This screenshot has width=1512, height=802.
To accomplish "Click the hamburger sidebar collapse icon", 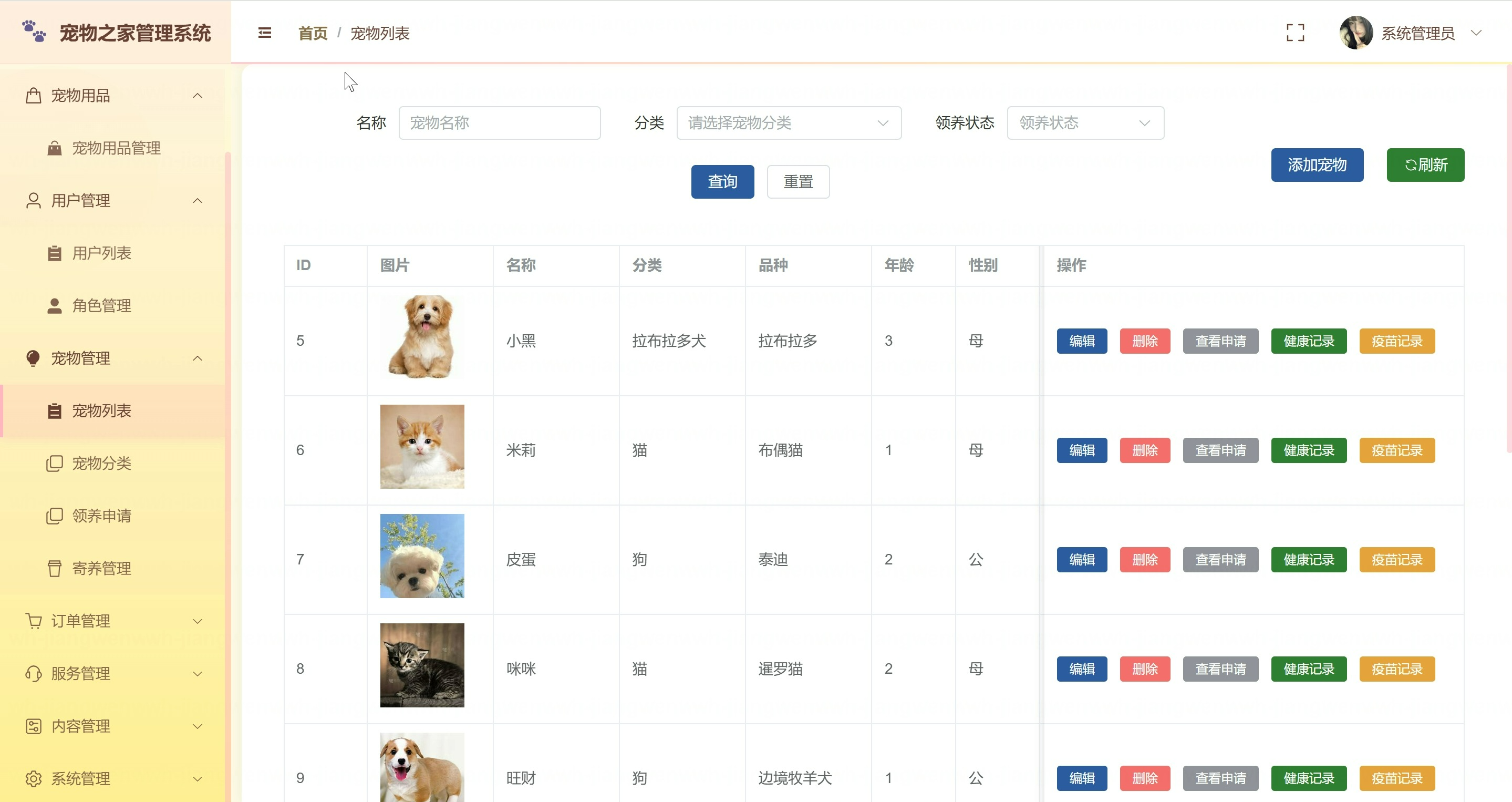I will (265, 33).
